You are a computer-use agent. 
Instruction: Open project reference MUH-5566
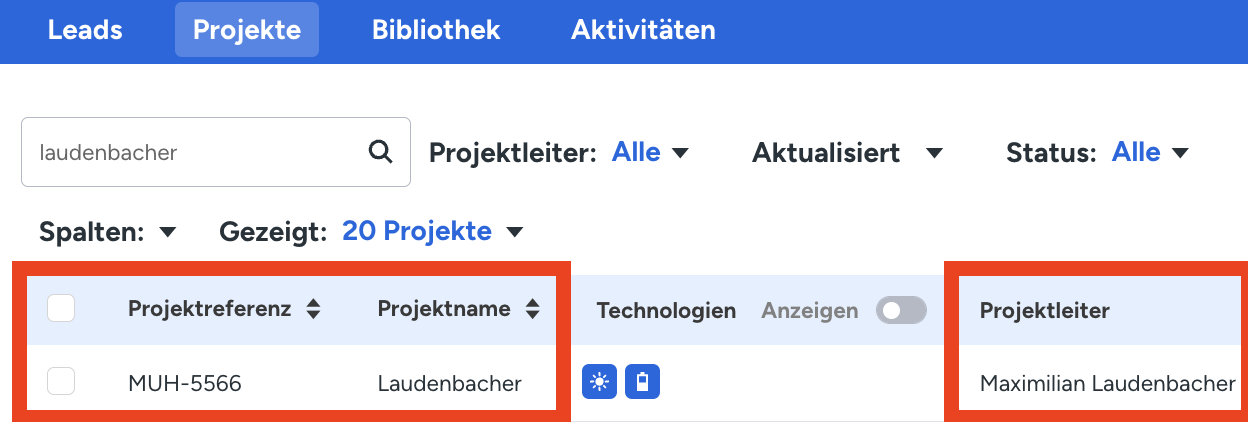[185, 383]
